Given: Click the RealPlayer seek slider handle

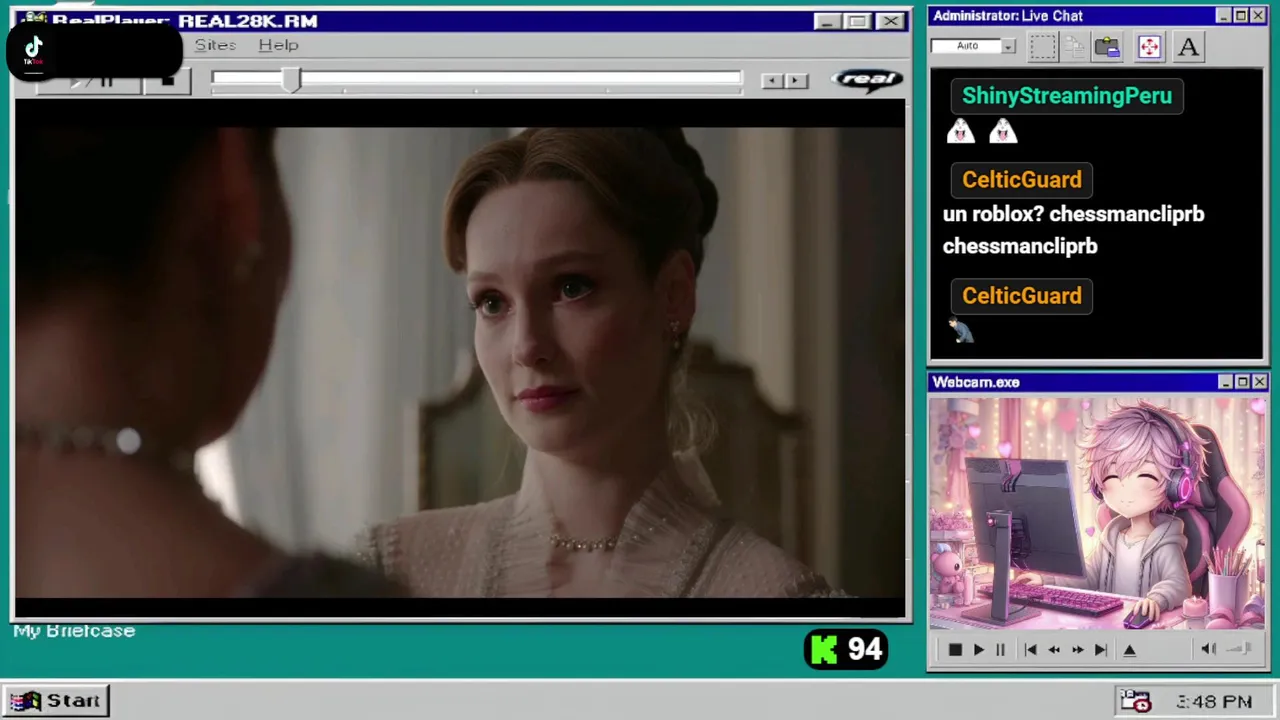Looking at the screenshot, I should tap(291, 80).
